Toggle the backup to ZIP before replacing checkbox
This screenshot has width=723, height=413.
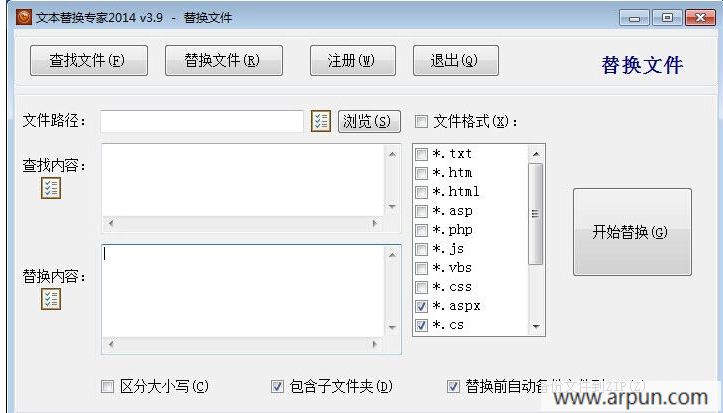(x=453, y=386)
